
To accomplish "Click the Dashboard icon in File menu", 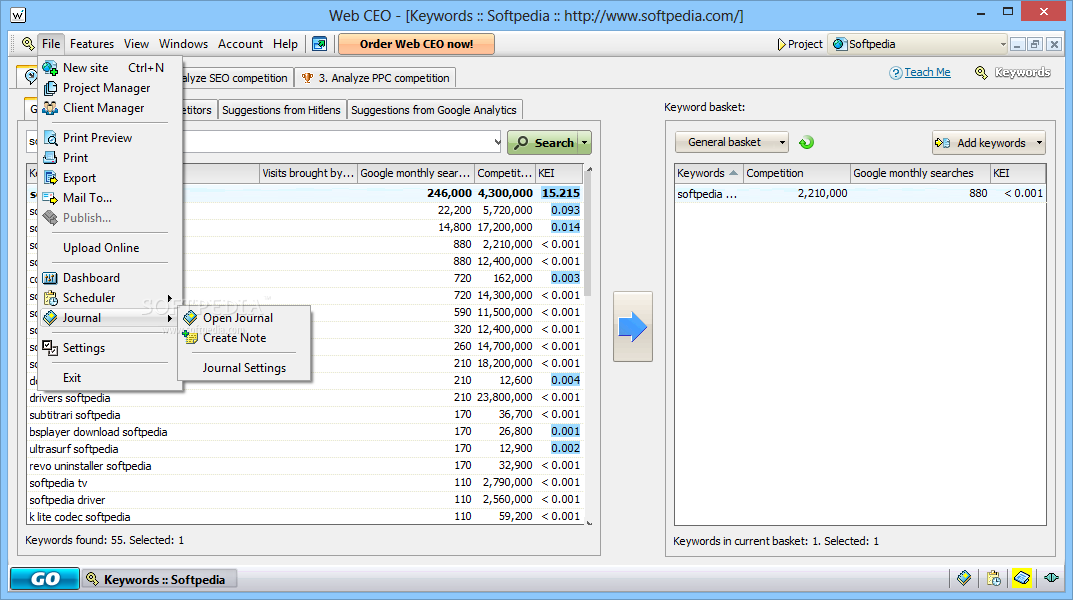I will [50, 278].
